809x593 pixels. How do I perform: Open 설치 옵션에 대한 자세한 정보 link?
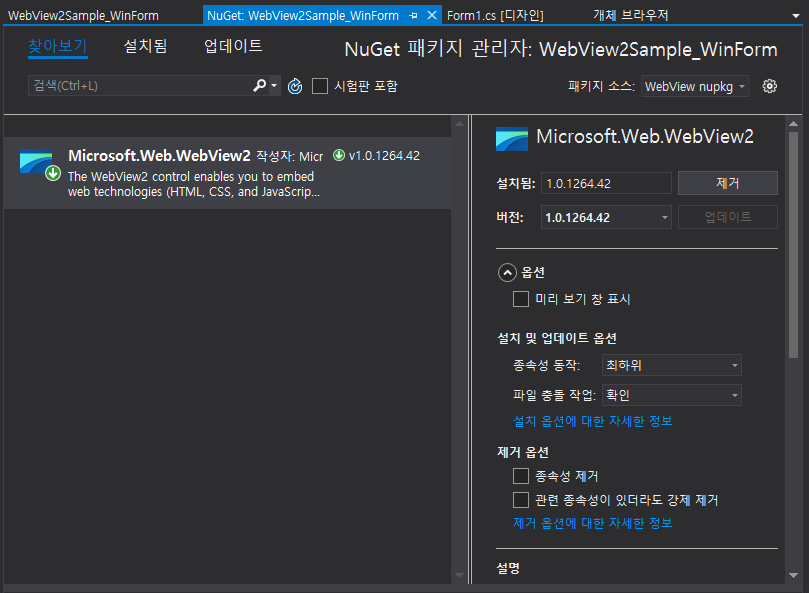tap(592, 421)
